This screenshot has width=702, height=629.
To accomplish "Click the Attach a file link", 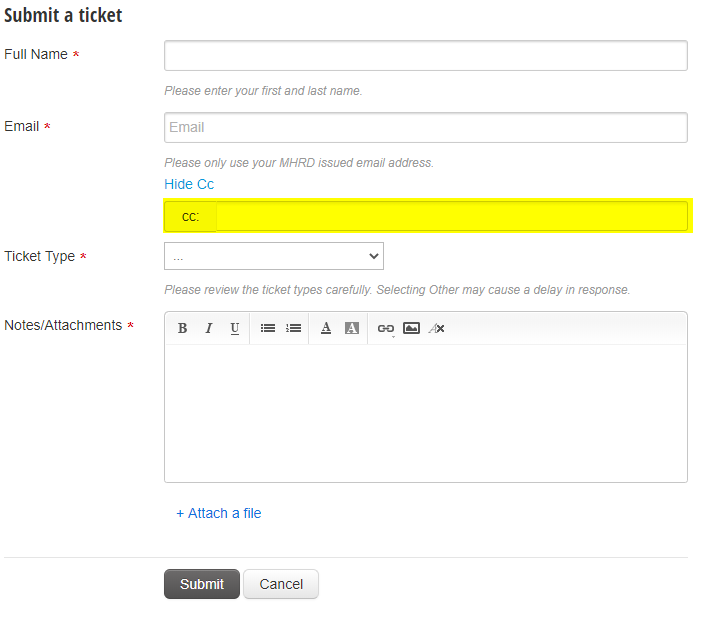I will coord(219,513).
